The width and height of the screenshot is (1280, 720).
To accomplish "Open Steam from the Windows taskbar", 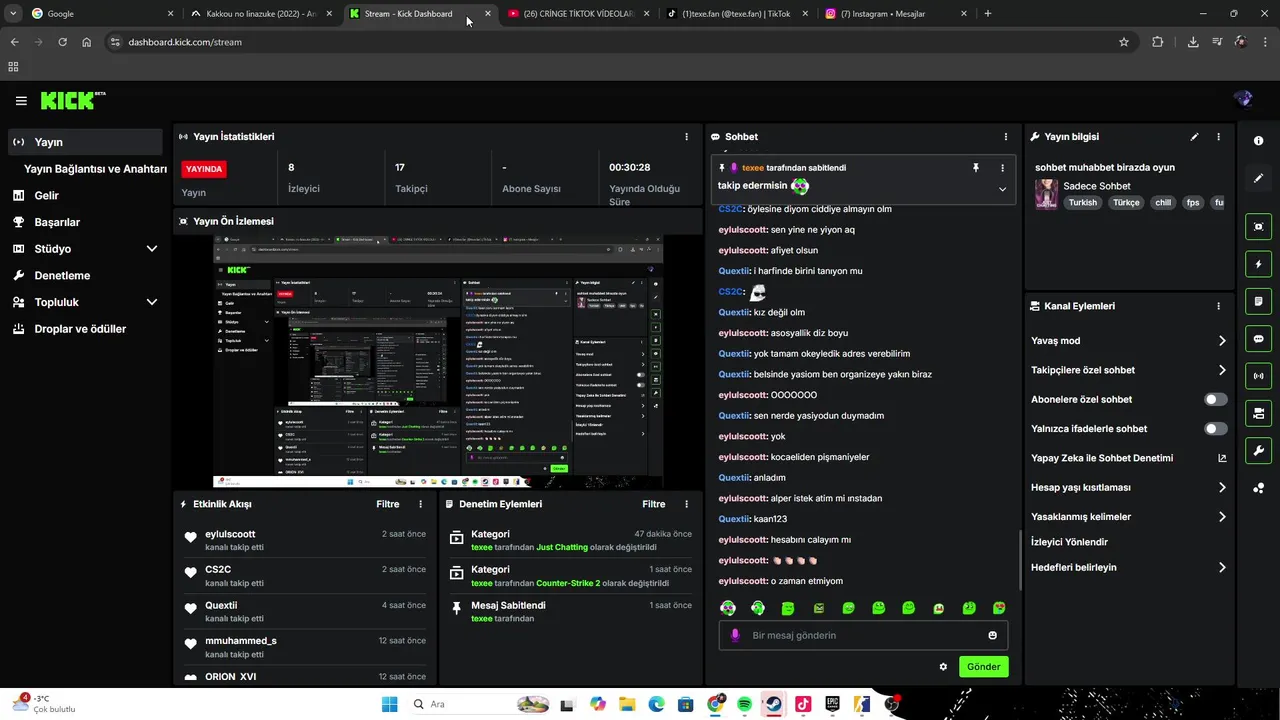I will coord(773,704).
